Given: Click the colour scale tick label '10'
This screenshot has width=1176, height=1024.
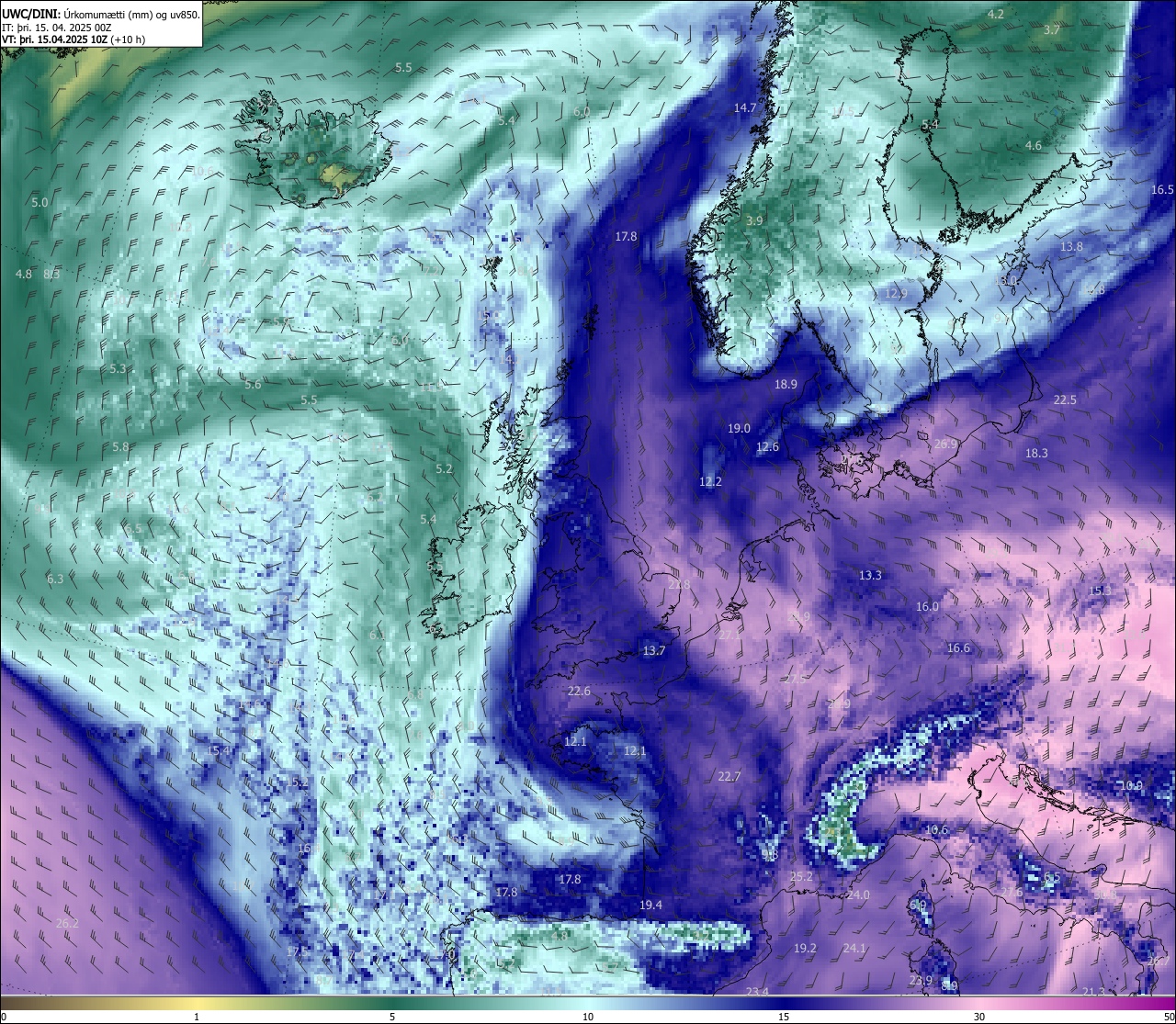Looking at the screenshot, I should [x=588, y=1017].
